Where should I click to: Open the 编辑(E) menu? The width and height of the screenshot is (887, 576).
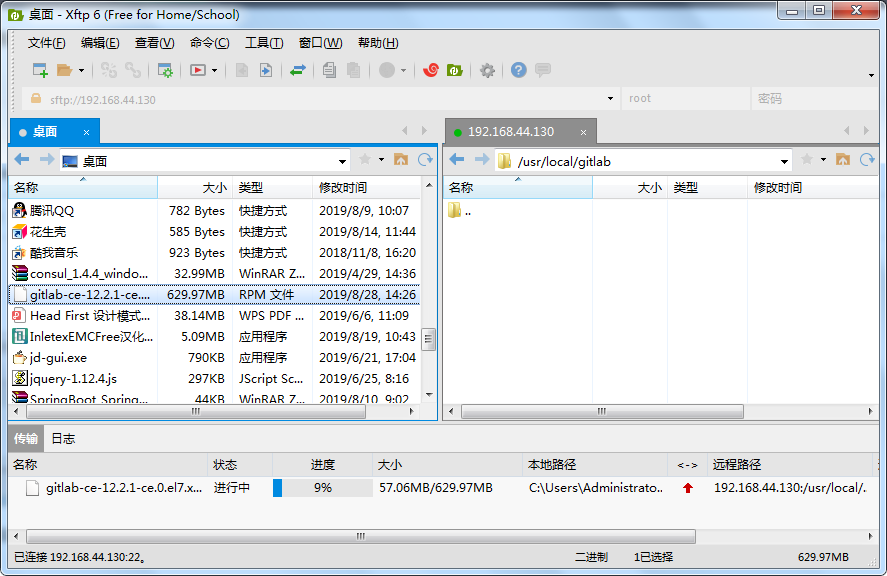(100, 43)
